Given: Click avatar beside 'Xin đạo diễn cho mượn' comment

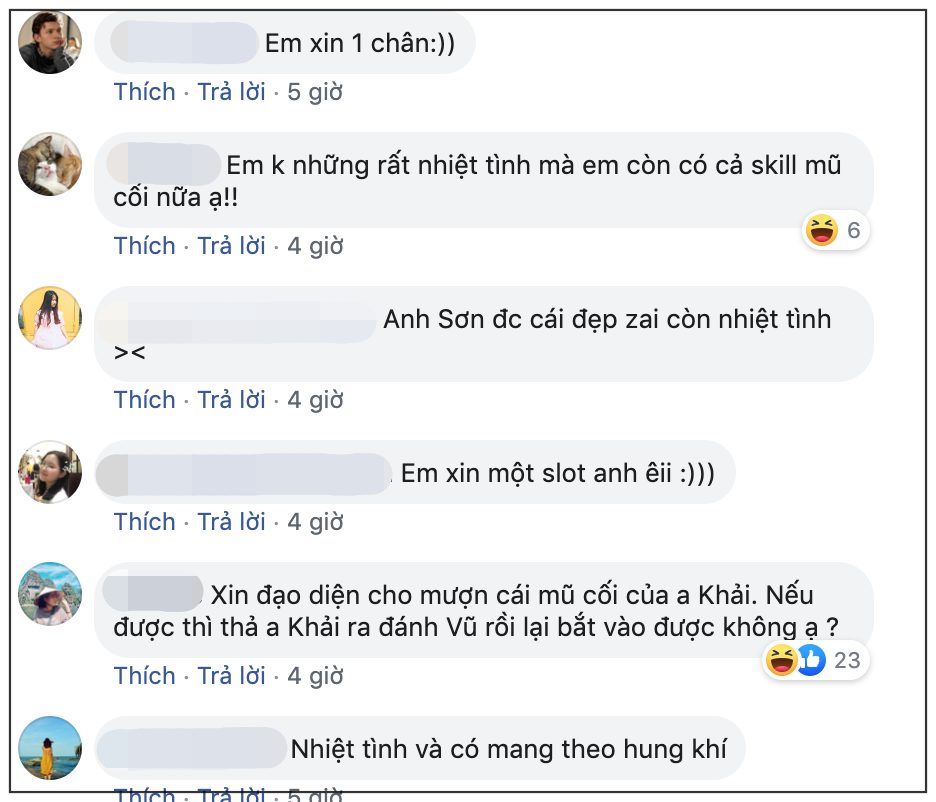Looking at the screenshot, I should coord(50,594).
